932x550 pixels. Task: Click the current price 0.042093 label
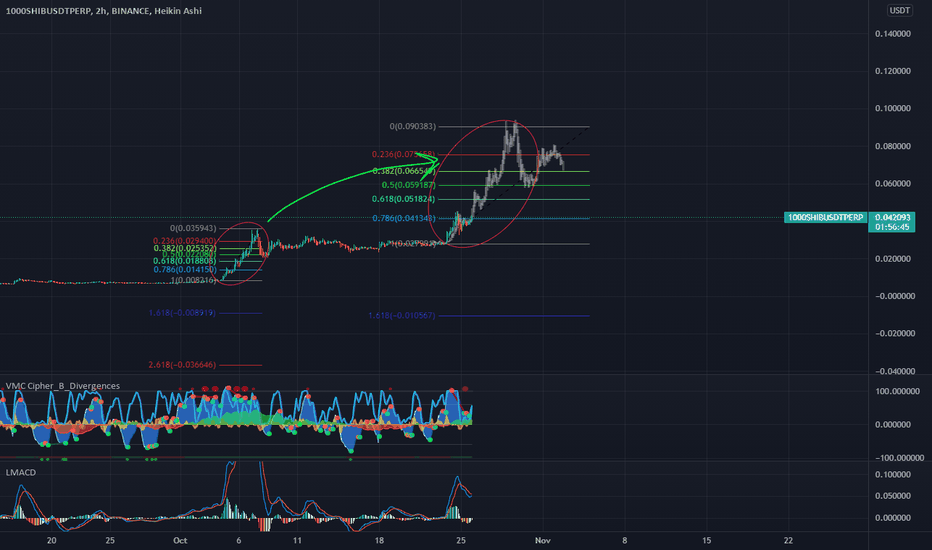[x=892, y=218]
